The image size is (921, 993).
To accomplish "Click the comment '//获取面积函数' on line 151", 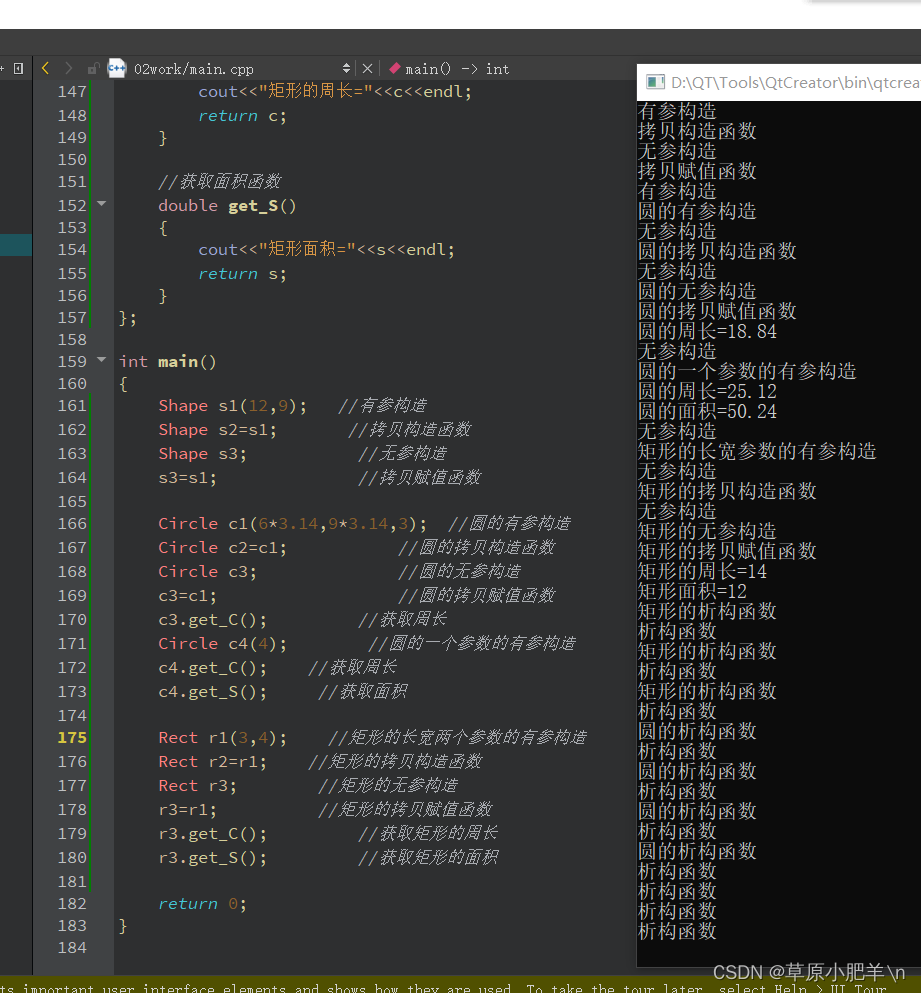I will [x=220, y=182].
